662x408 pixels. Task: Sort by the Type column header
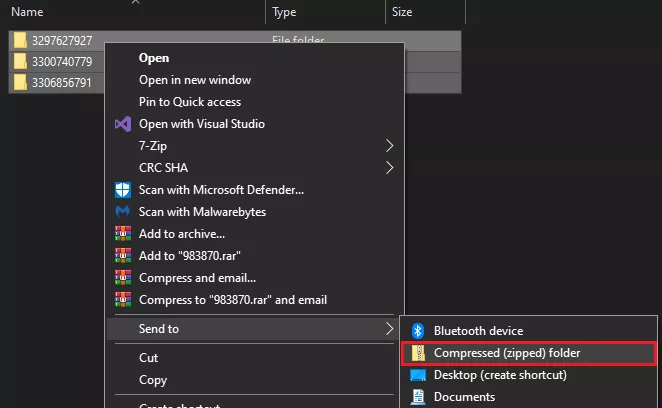[x=284, y=12]
